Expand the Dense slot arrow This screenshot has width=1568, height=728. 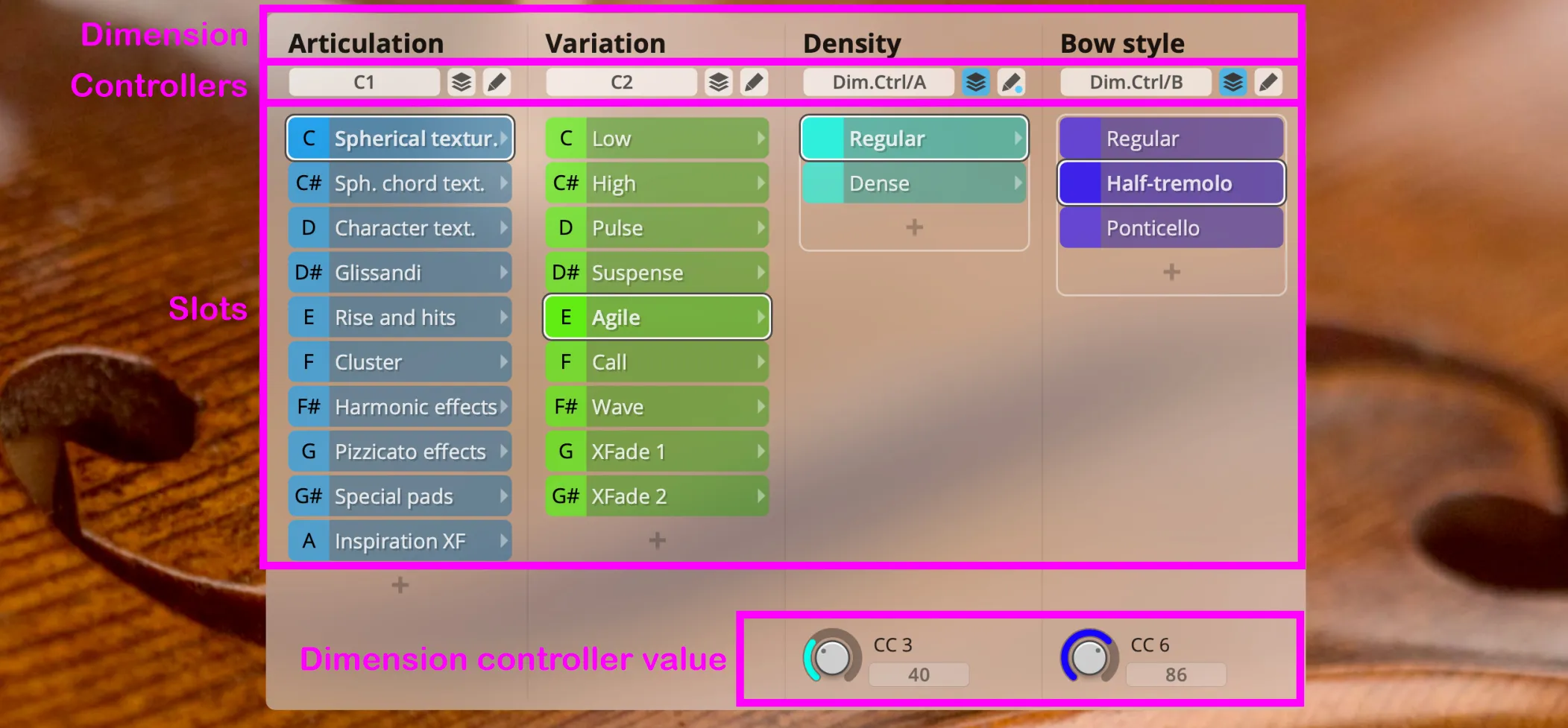pyautogui.click(x=1018, y=183)
